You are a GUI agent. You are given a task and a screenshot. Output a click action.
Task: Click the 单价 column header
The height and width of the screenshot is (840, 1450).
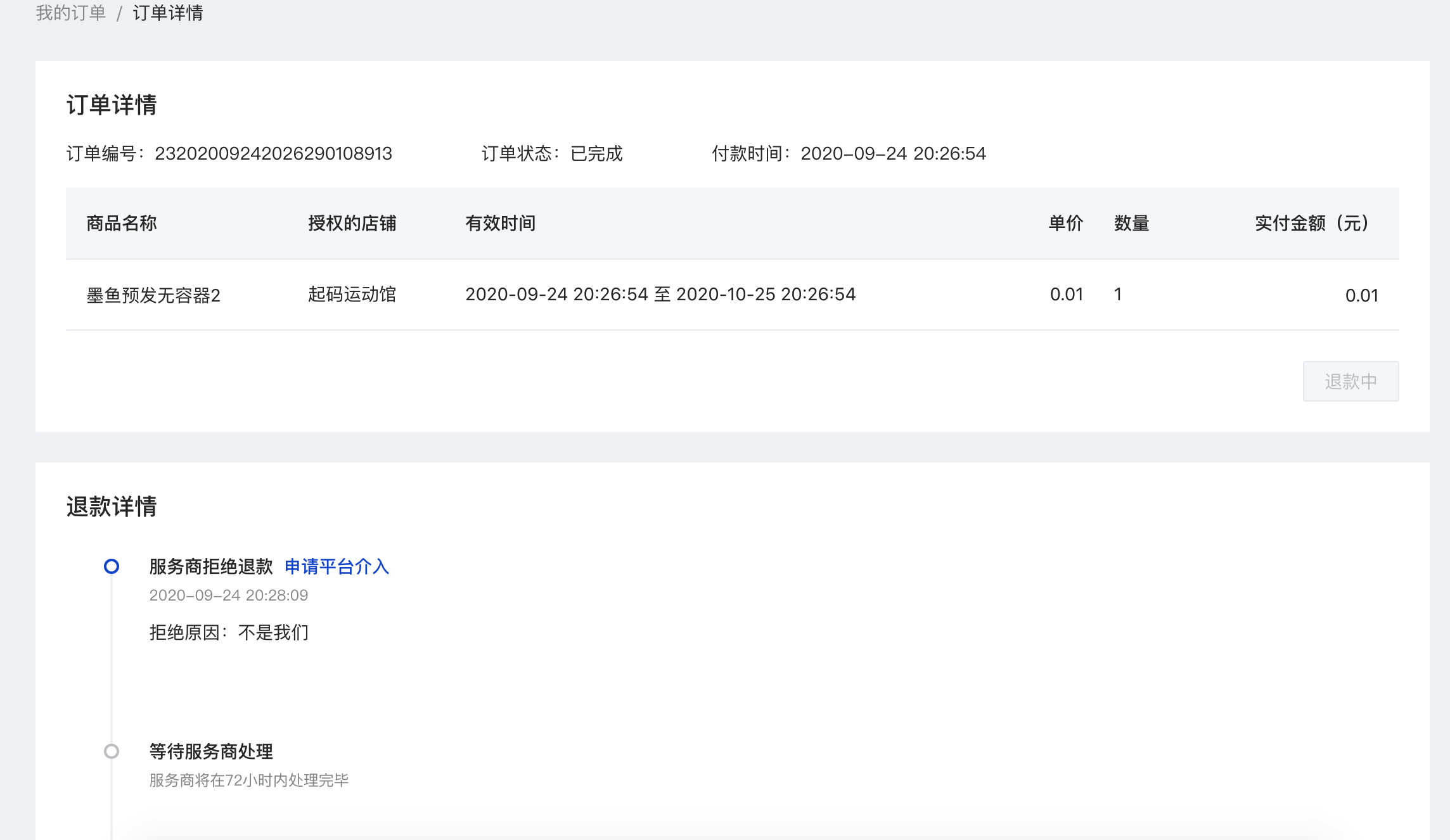click(1066, 223)
